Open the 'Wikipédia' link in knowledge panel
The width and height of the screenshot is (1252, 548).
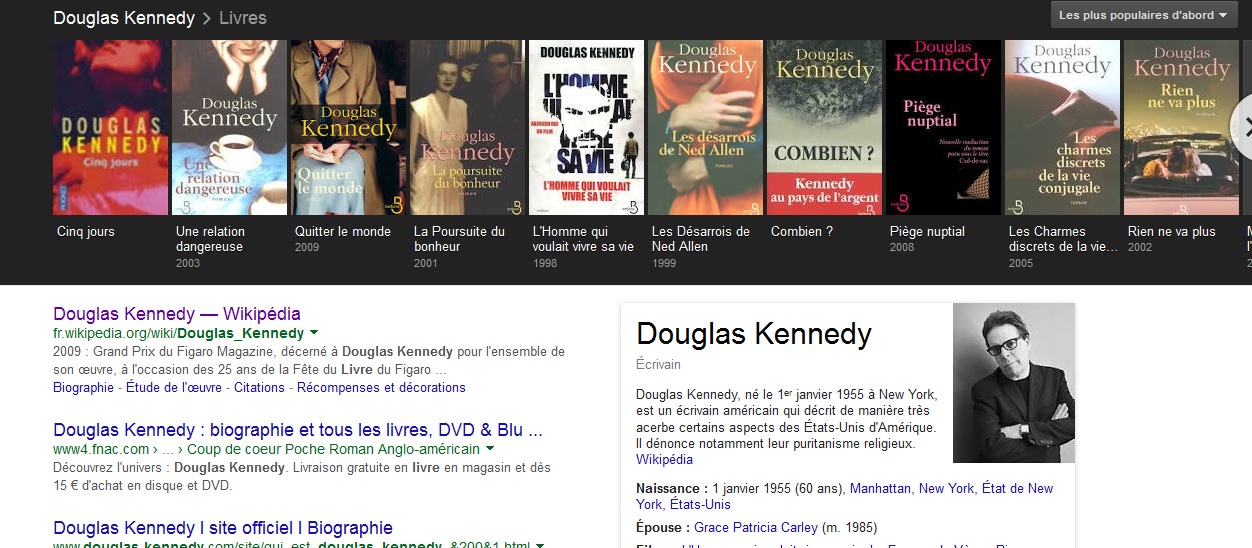(x=664, y=460)
